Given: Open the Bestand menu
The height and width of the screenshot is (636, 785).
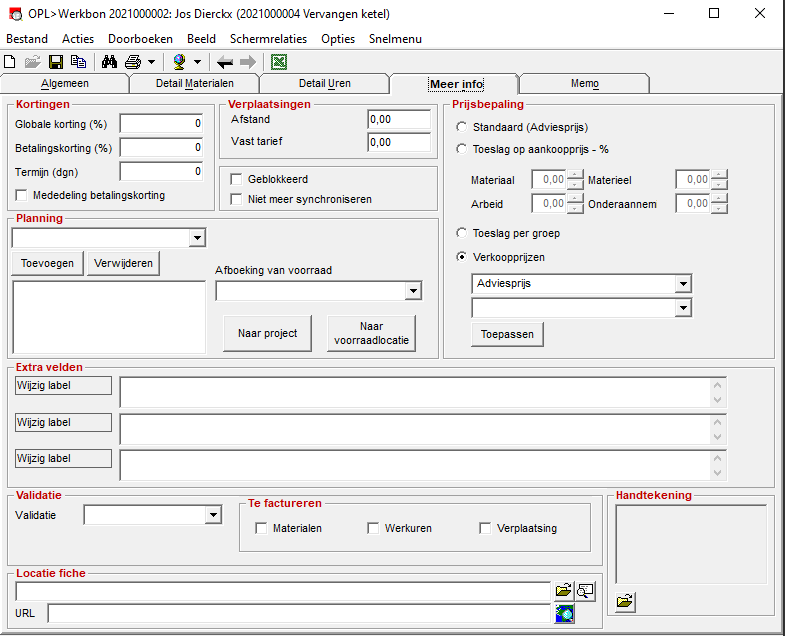Looking at the screenshot, I should tap(27, 39).
